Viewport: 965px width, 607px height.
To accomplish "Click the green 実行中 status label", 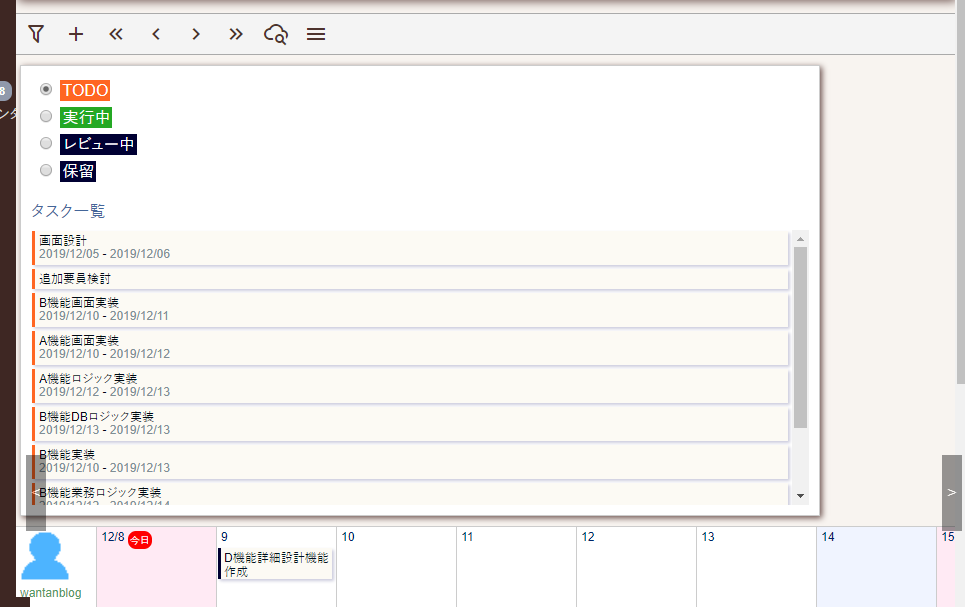I will [86, 117].
